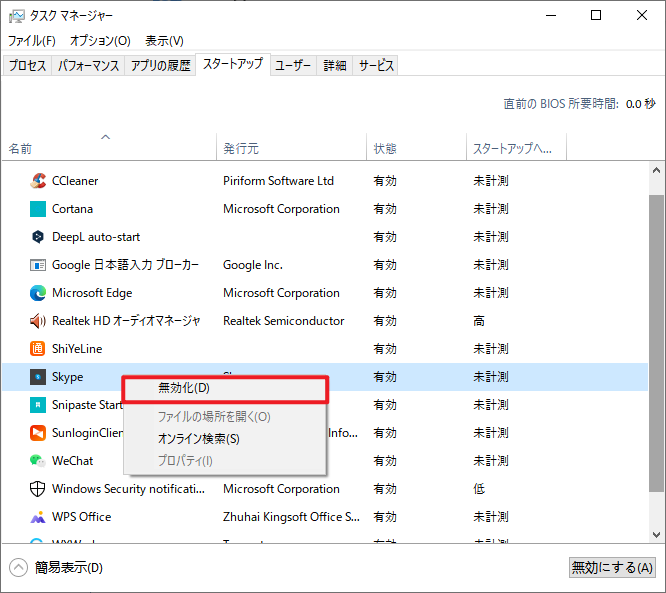Click Piriform Software Ltd publisher cell
Viewport: 666px width, 593px height.
click(279, 181)
